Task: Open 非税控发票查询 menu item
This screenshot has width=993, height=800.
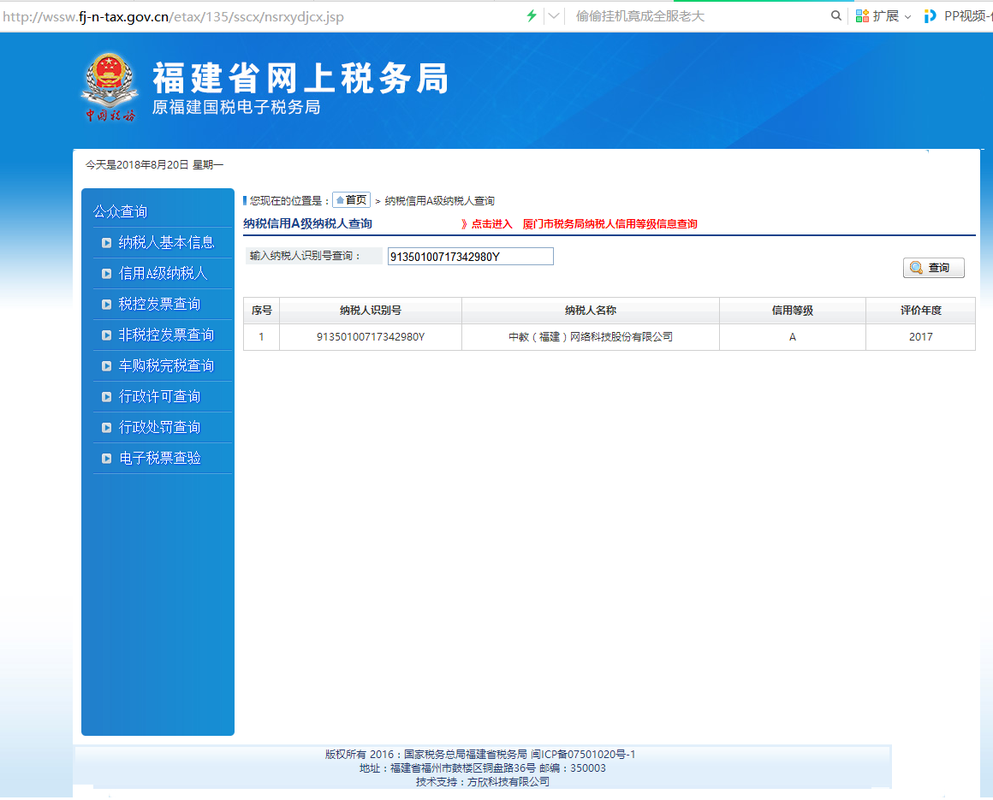Action: click(166, 335)
